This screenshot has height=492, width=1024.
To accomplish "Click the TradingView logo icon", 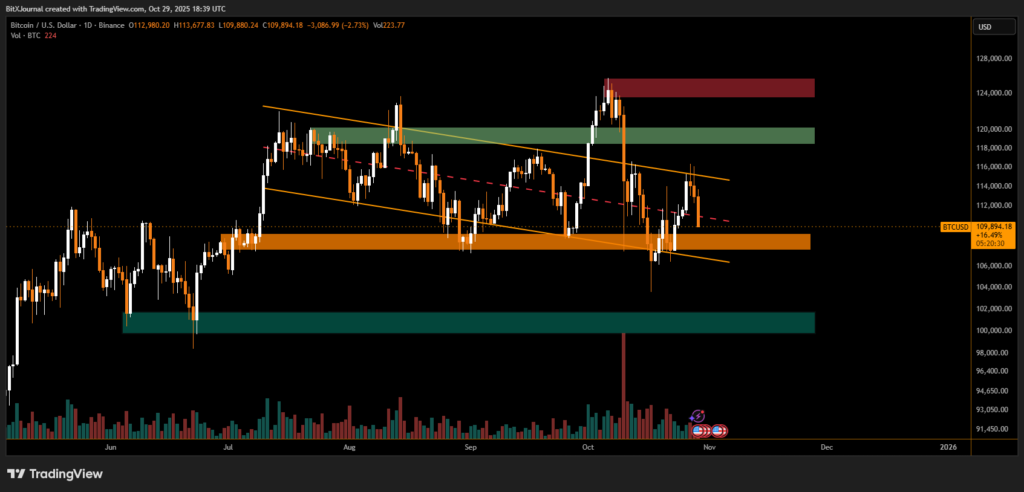I will point(15,474).
